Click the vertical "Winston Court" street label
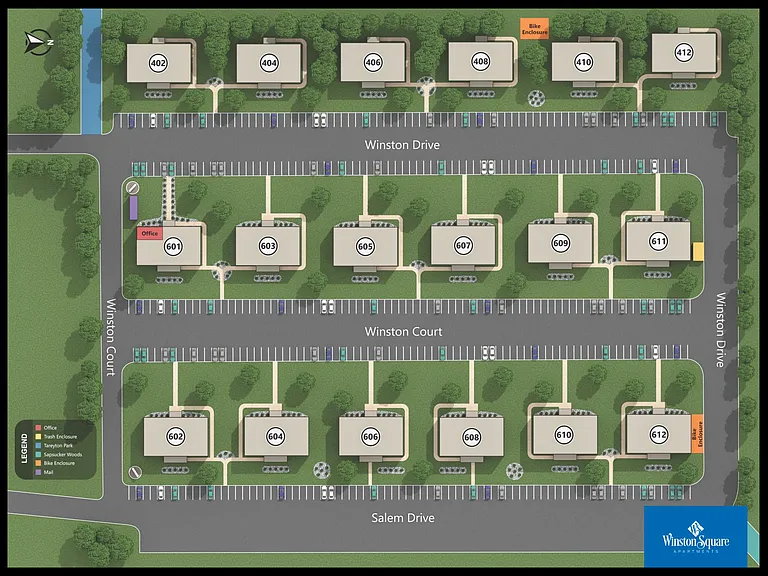 [111, 337]
